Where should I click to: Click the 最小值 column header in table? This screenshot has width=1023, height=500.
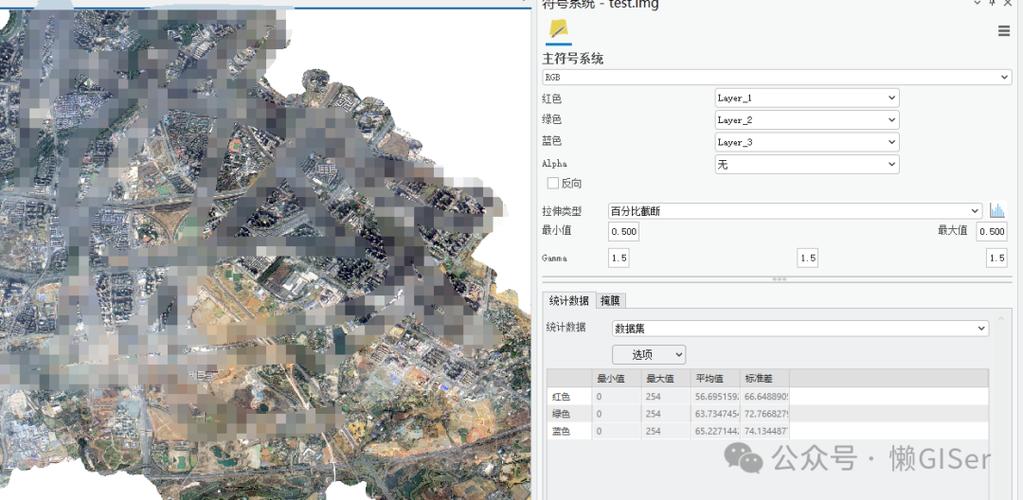click(x=617, y=378)
